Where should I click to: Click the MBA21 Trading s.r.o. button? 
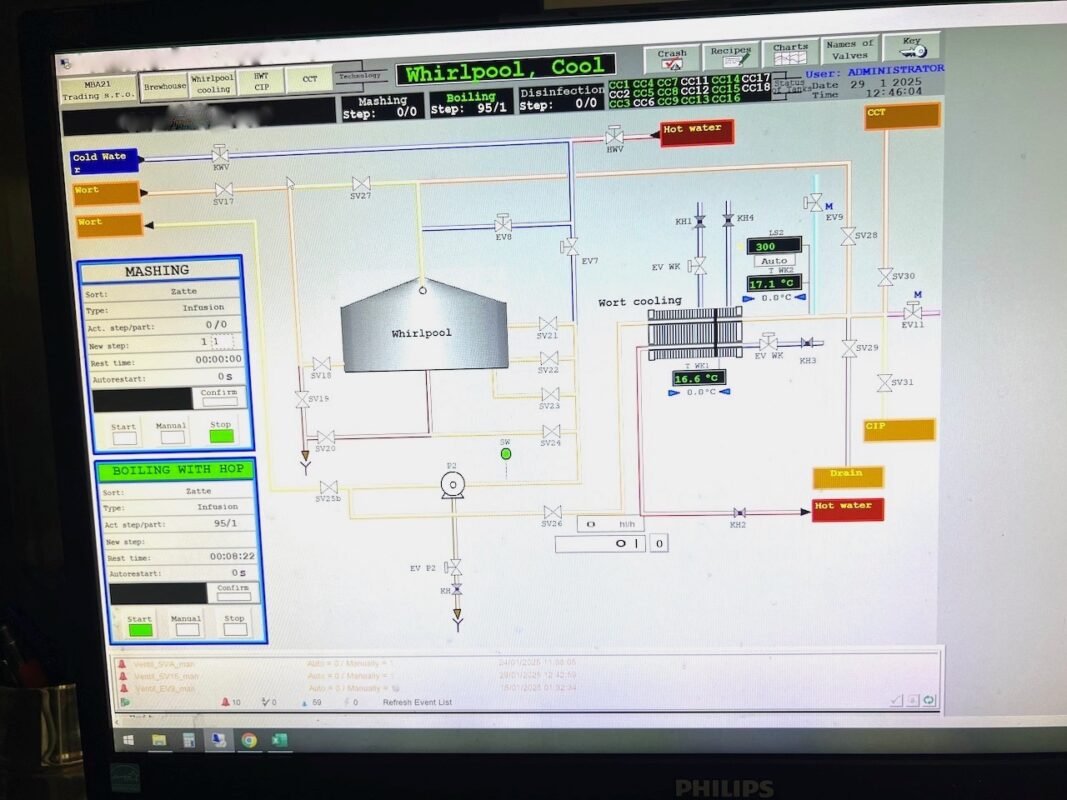coord(99,90)
